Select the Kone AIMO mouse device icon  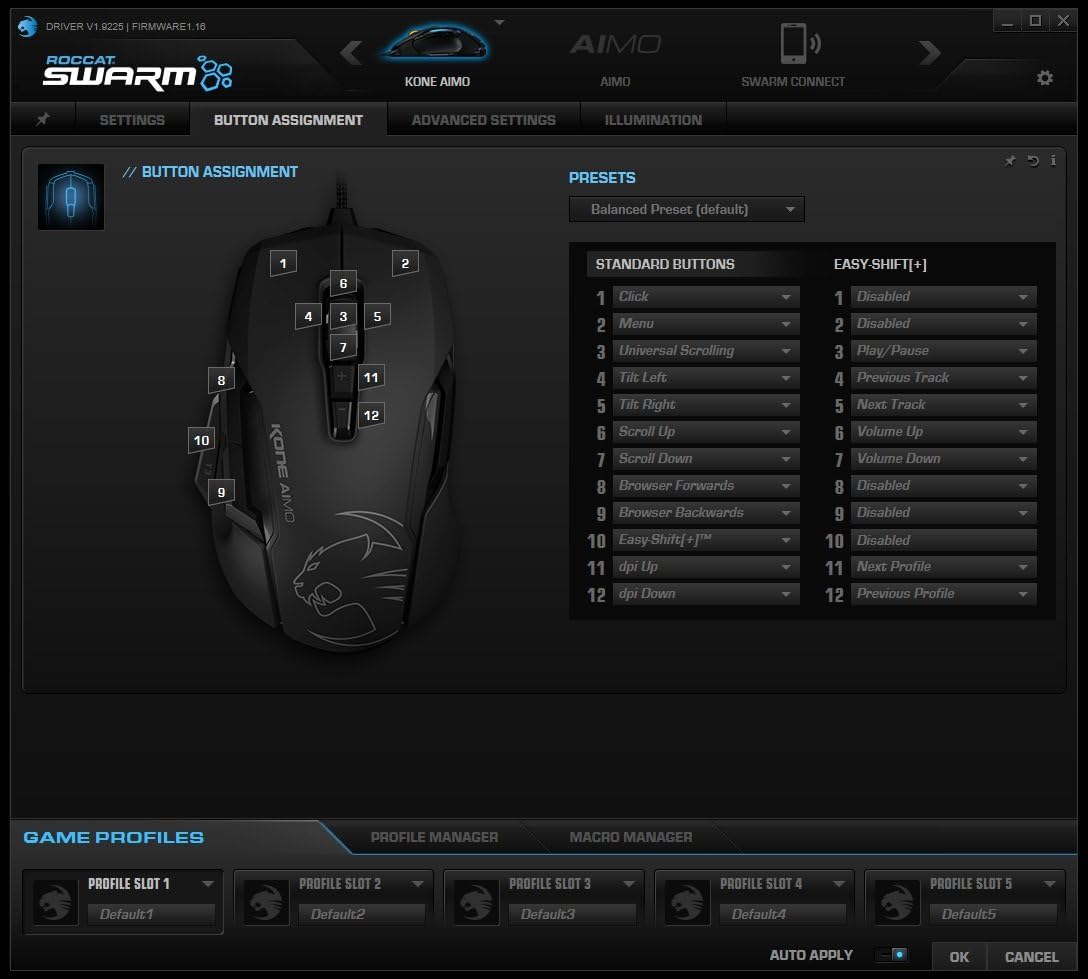pyautogui.click(x=436, y=44)
